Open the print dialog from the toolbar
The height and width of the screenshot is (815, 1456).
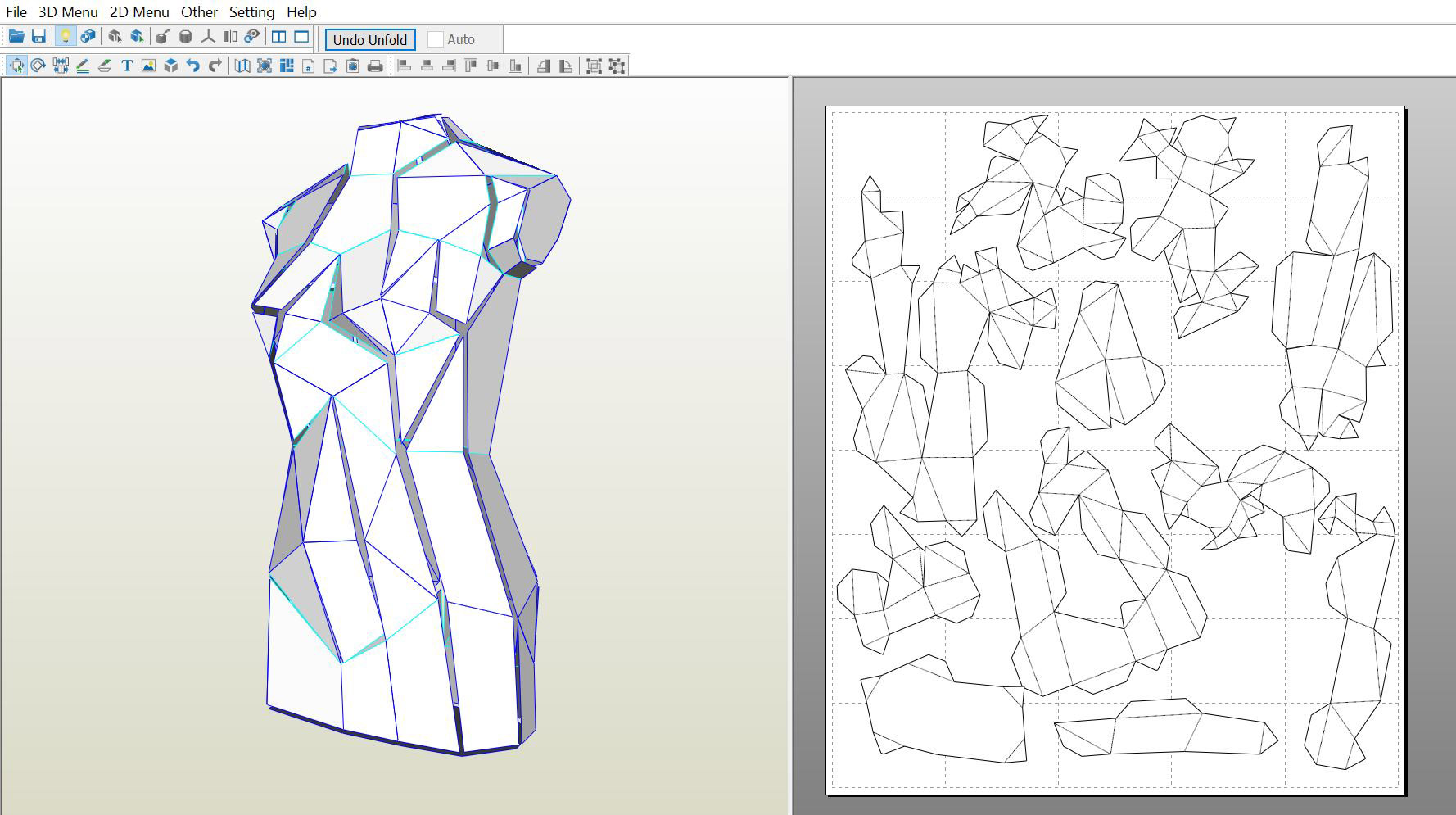click(x=375, y=66)
